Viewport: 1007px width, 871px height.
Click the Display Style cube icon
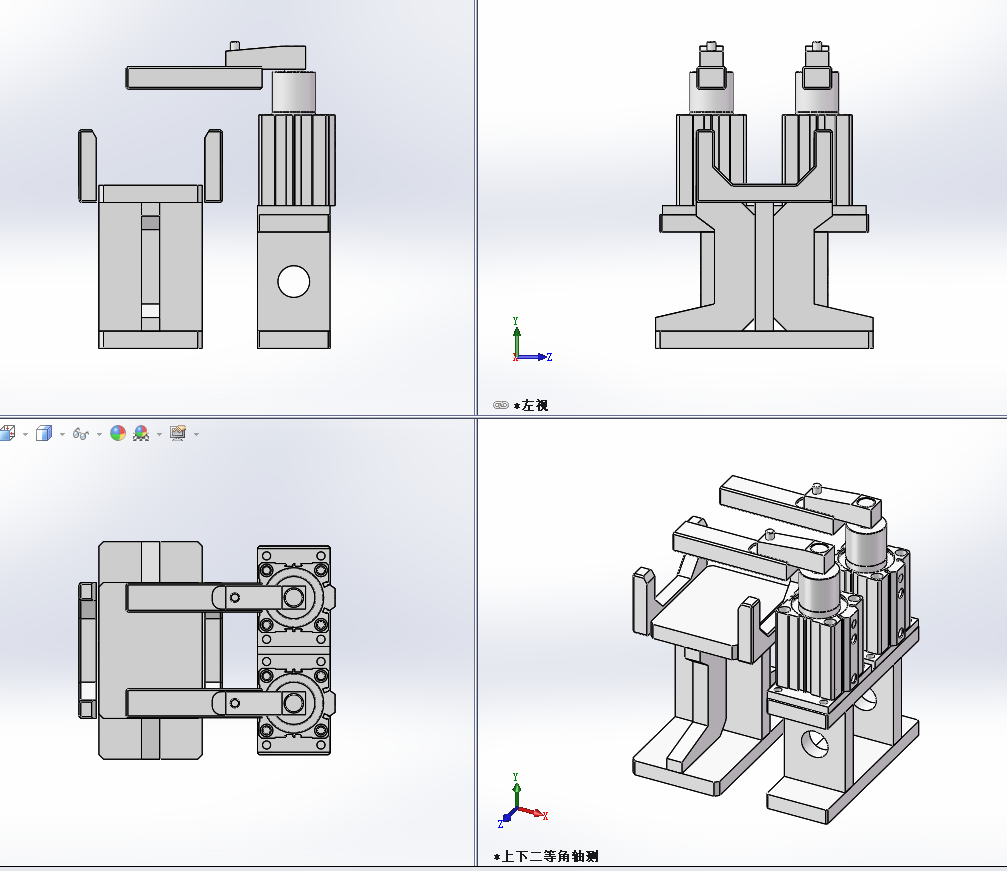pyautogui.click(x=44, y=434)
